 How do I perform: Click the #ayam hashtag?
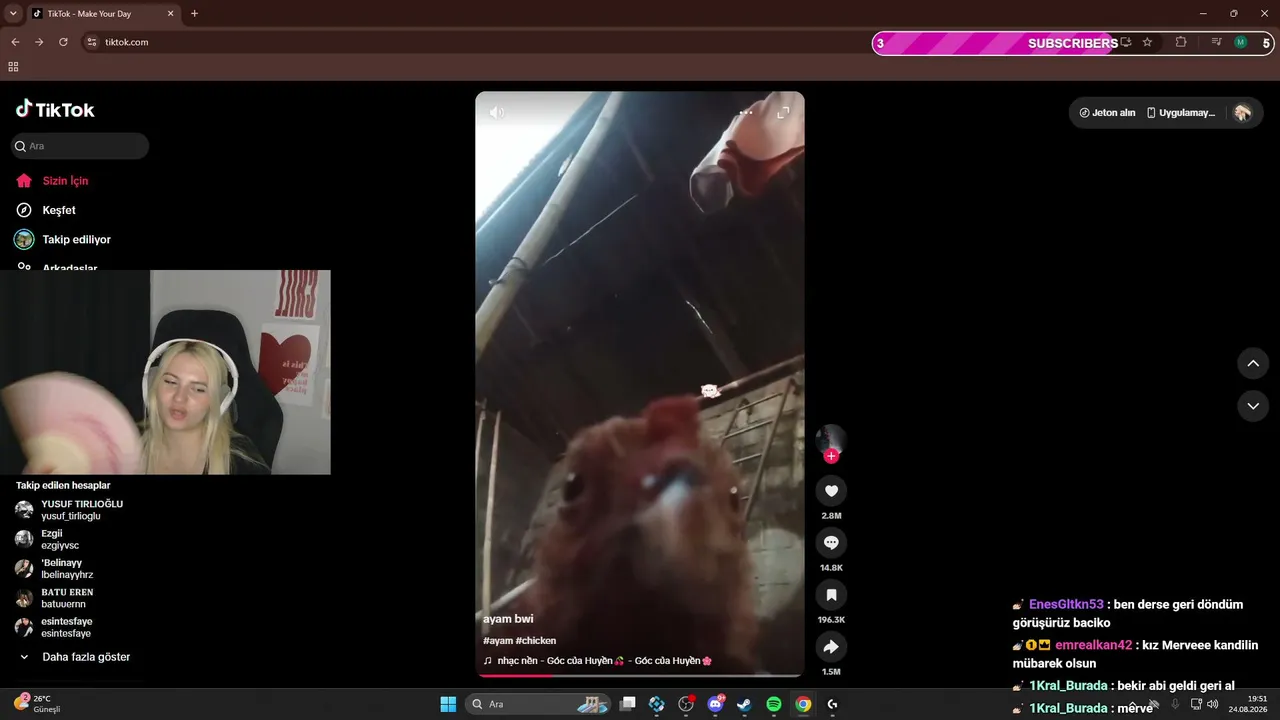point(498,641)
